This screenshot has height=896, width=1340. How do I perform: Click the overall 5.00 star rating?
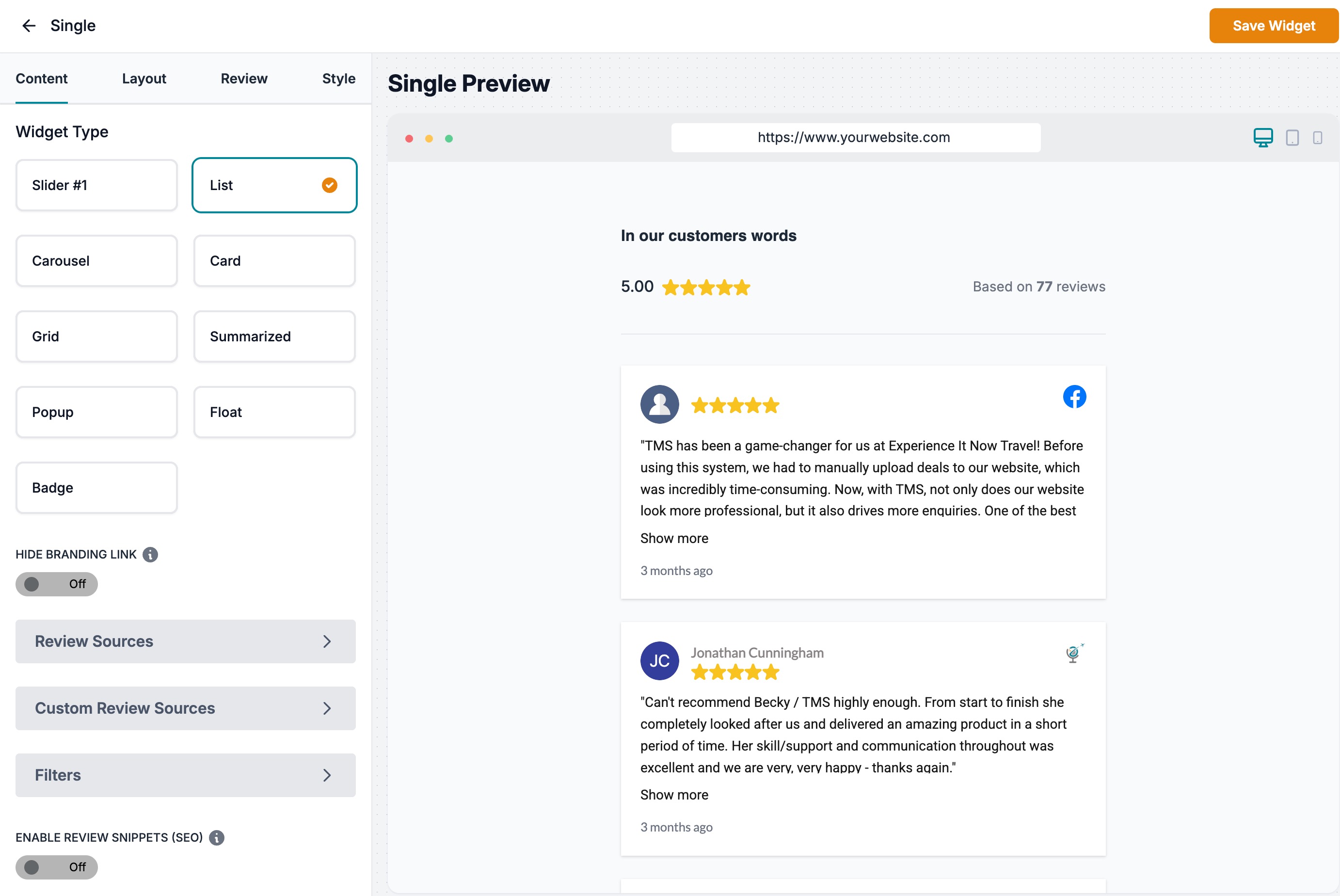706,287
